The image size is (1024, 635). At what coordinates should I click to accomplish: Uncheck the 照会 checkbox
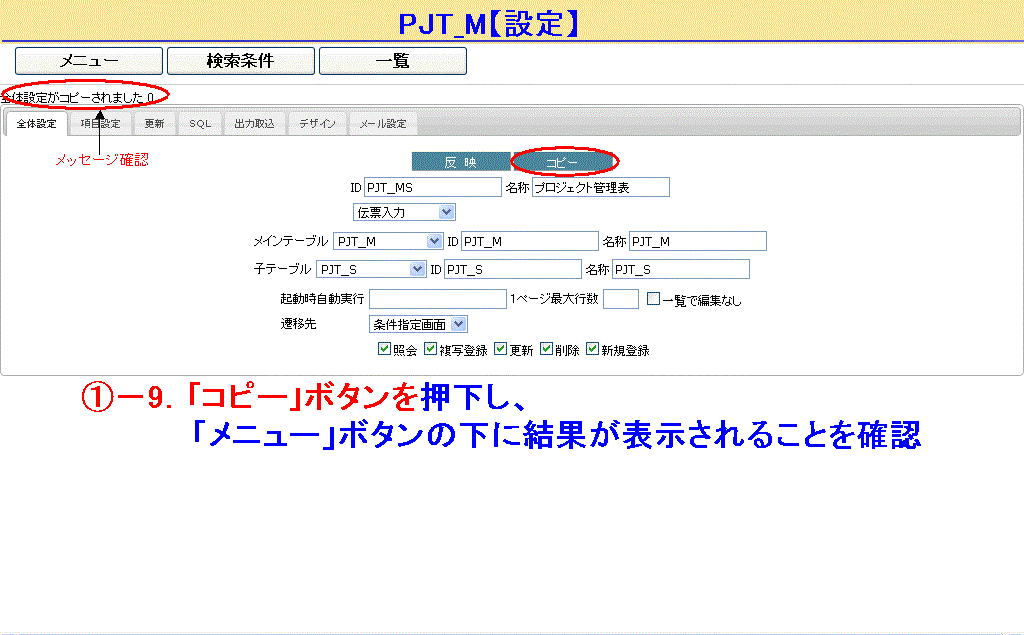(x=384, y=350)
